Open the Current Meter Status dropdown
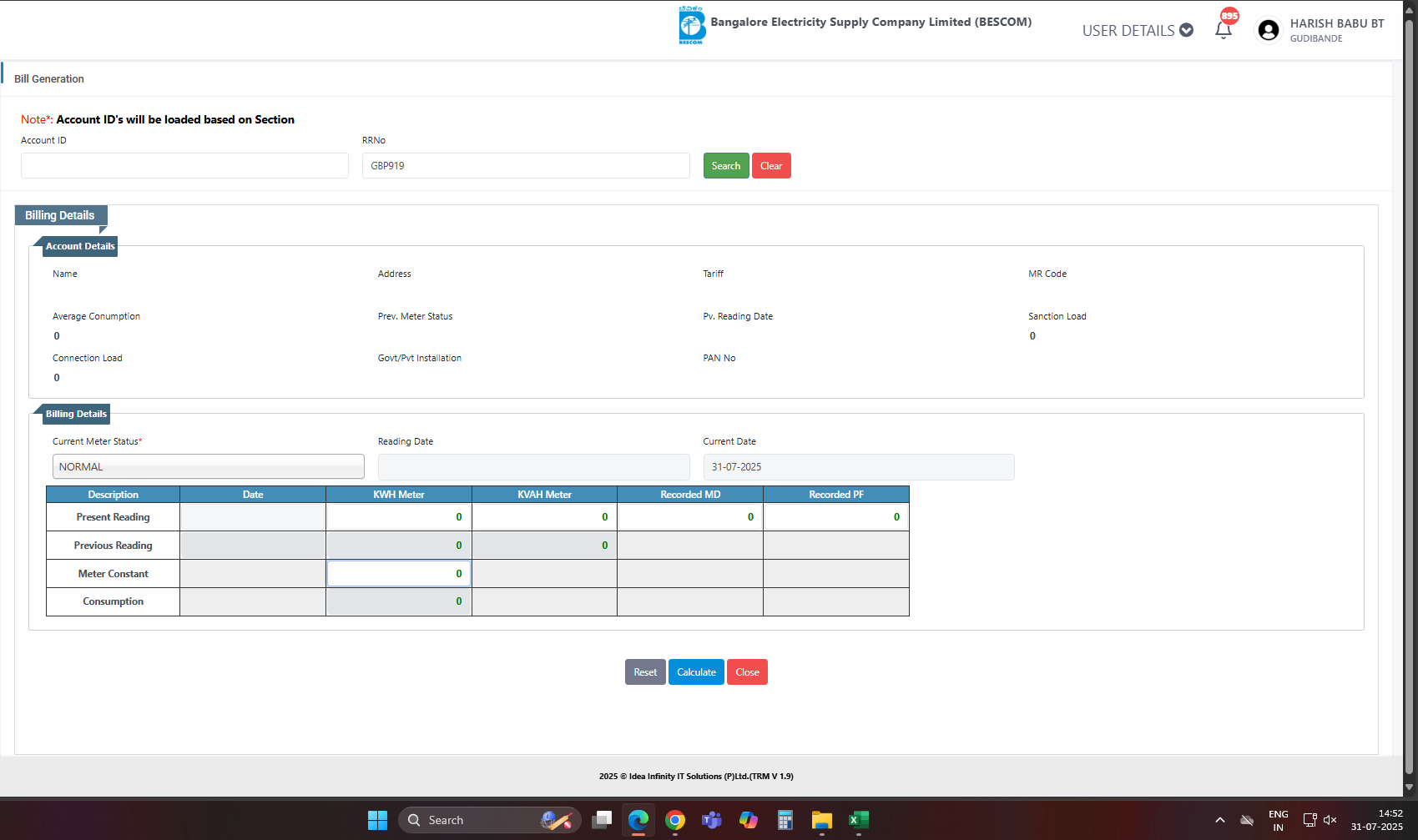The width and height of the screenshot is (1418, 840). tap(208, 467)
